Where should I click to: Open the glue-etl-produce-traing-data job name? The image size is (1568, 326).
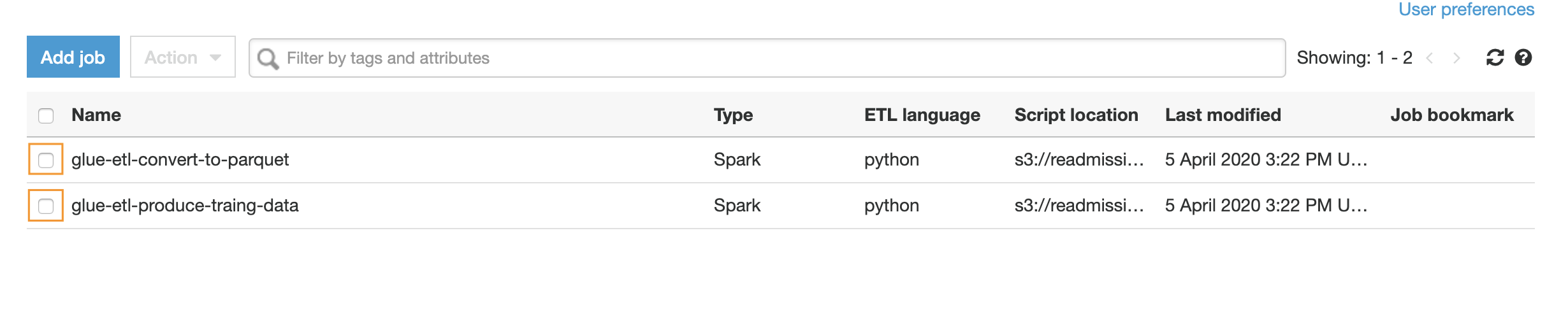click(185, 206)
